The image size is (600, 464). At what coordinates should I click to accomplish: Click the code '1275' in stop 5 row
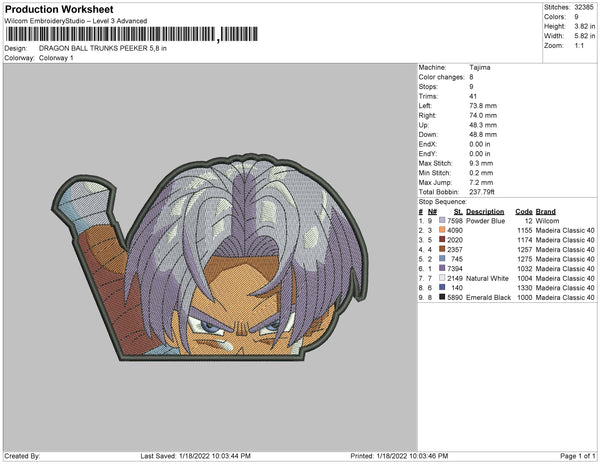(x=525, y=259)
